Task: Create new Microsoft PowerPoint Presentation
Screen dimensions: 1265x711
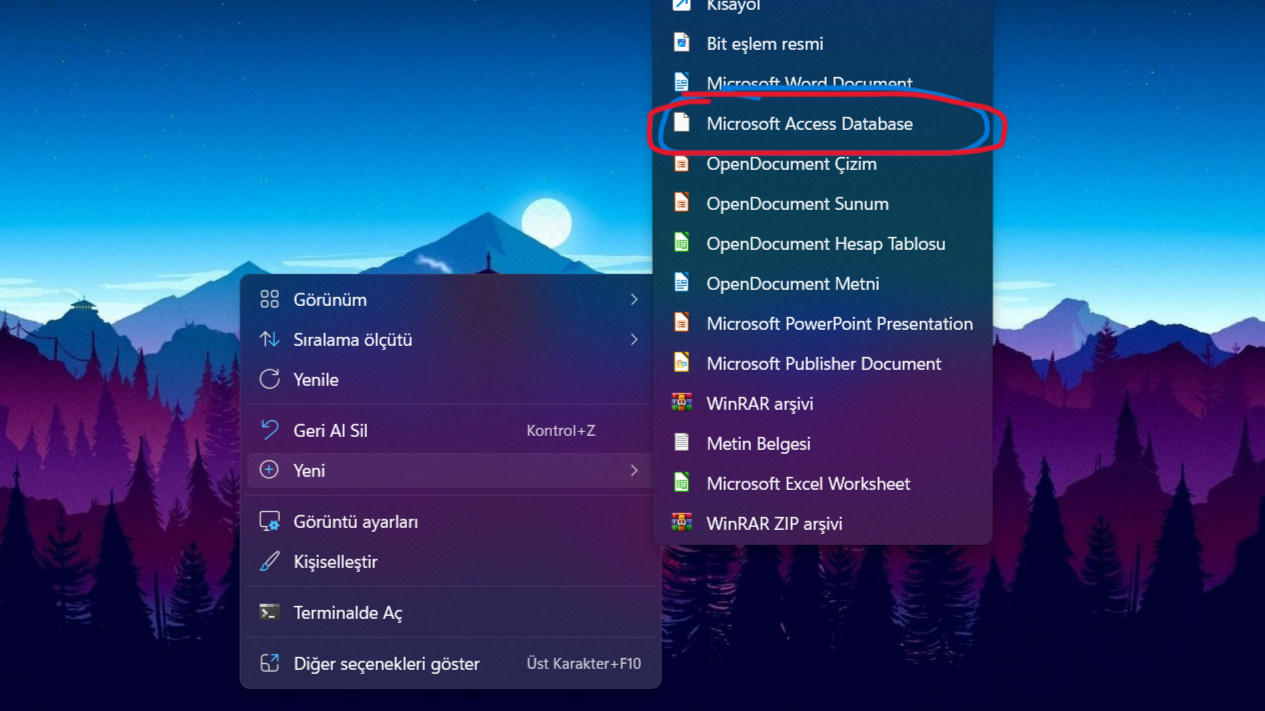Action: pyautogui.click(x=822, y=324)
